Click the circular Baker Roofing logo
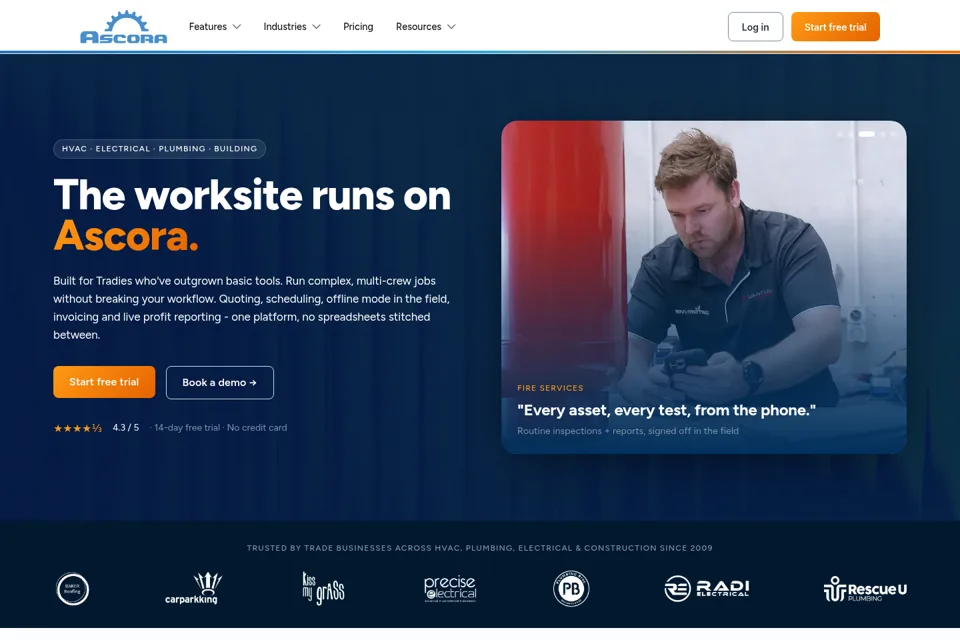This screenshot has width=960, height=640. (73, 589)
